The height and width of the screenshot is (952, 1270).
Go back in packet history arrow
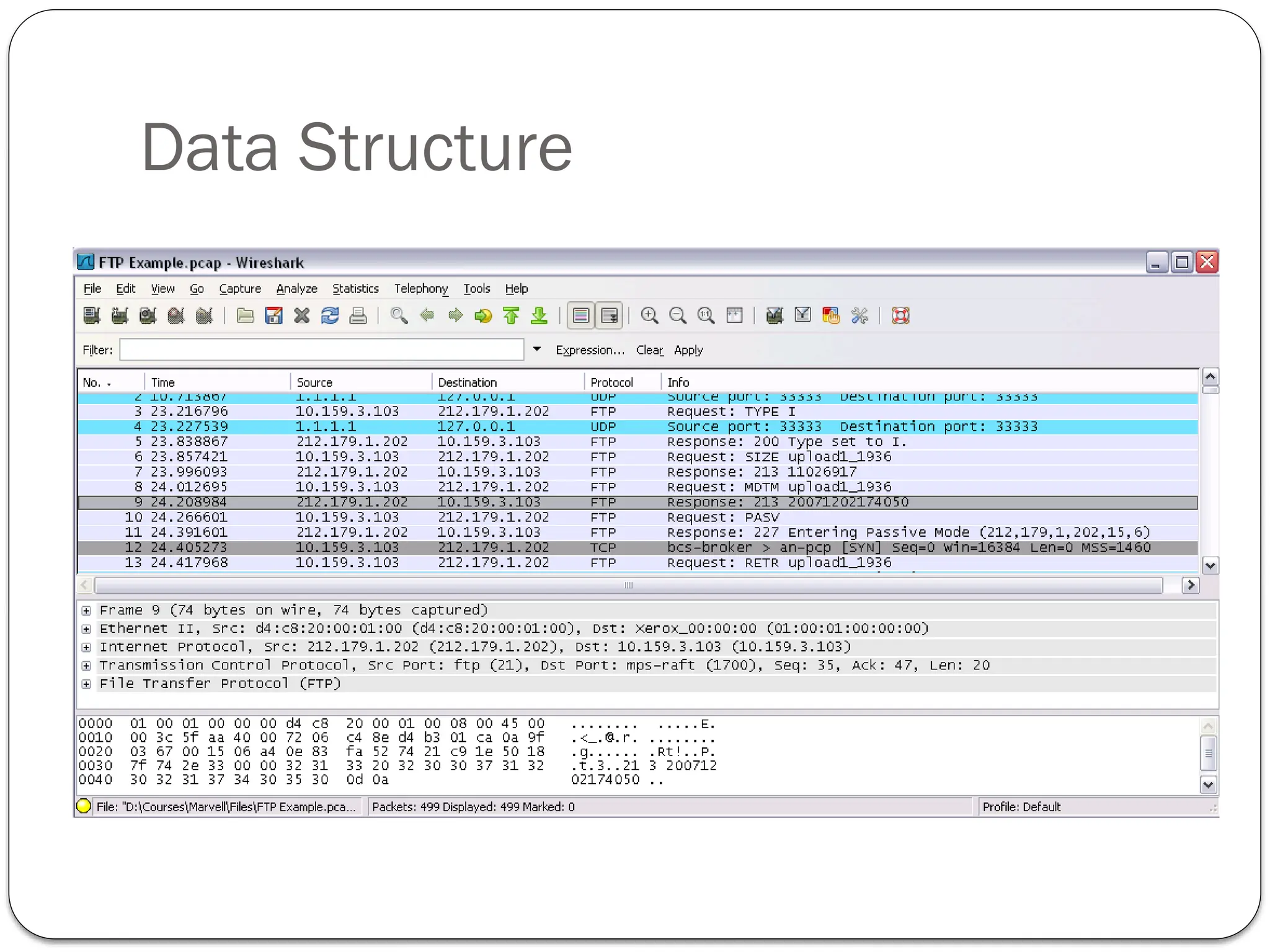coord(427,315)
